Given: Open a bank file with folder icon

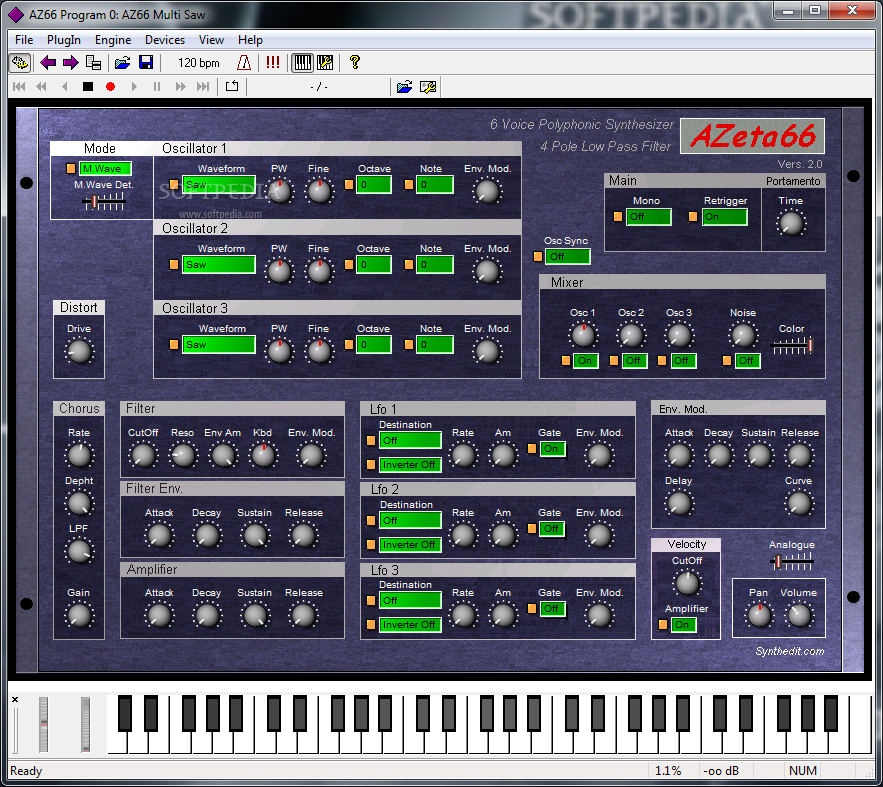Looking at the screenshot, I should coord(123,62).
